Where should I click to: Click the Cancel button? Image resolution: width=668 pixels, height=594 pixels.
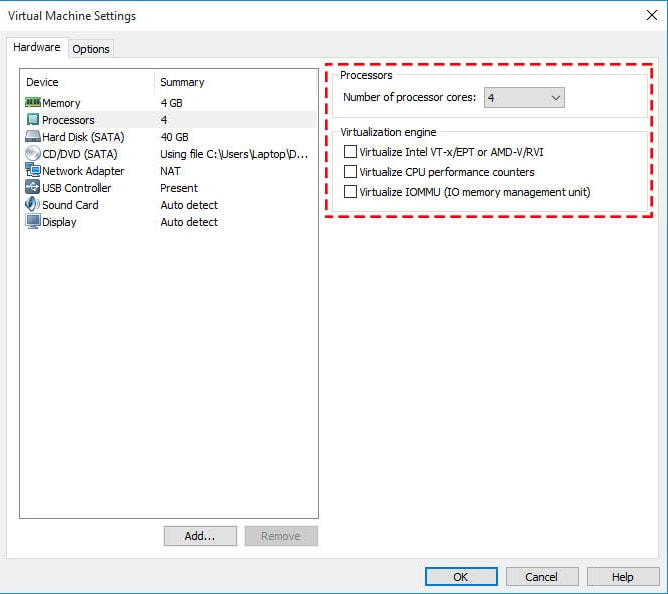pos(541,577)
